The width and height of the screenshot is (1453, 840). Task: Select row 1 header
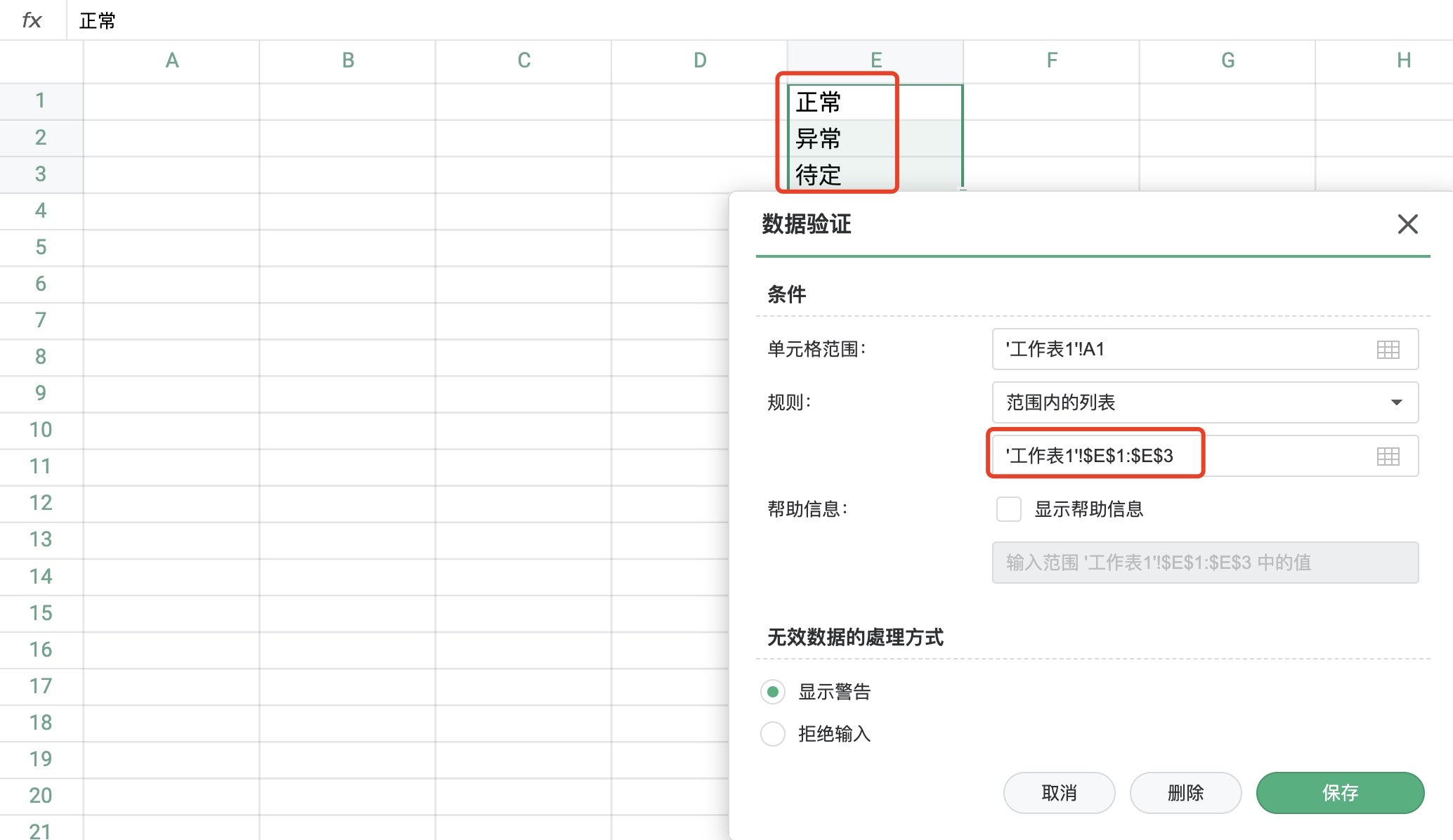point(41,101)
